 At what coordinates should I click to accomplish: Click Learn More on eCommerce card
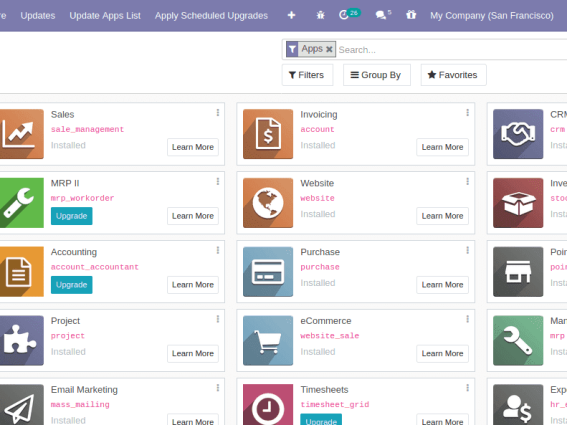(x=442, y=354)
